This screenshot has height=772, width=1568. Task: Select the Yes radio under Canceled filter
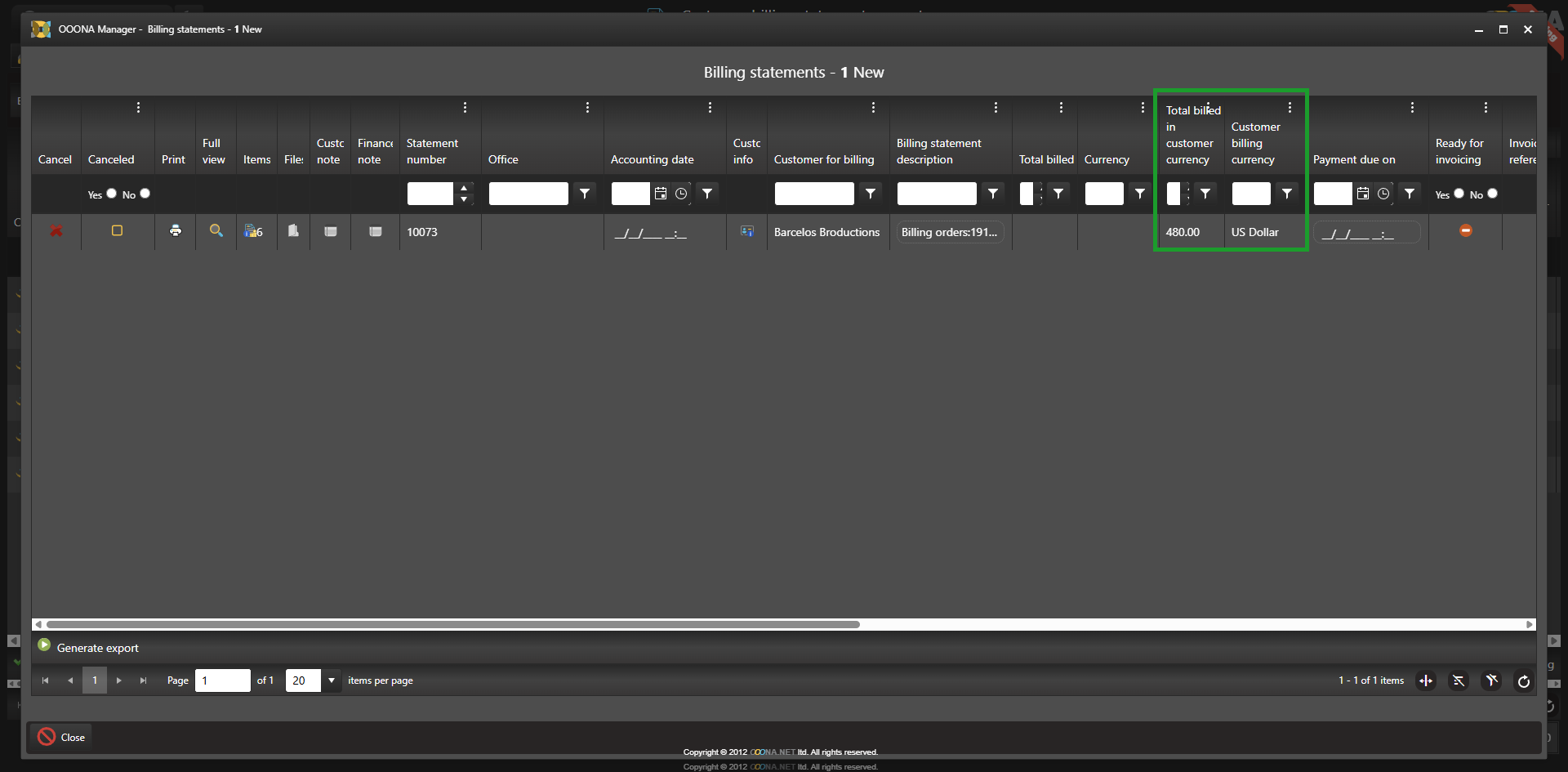[x=112, y=194]
